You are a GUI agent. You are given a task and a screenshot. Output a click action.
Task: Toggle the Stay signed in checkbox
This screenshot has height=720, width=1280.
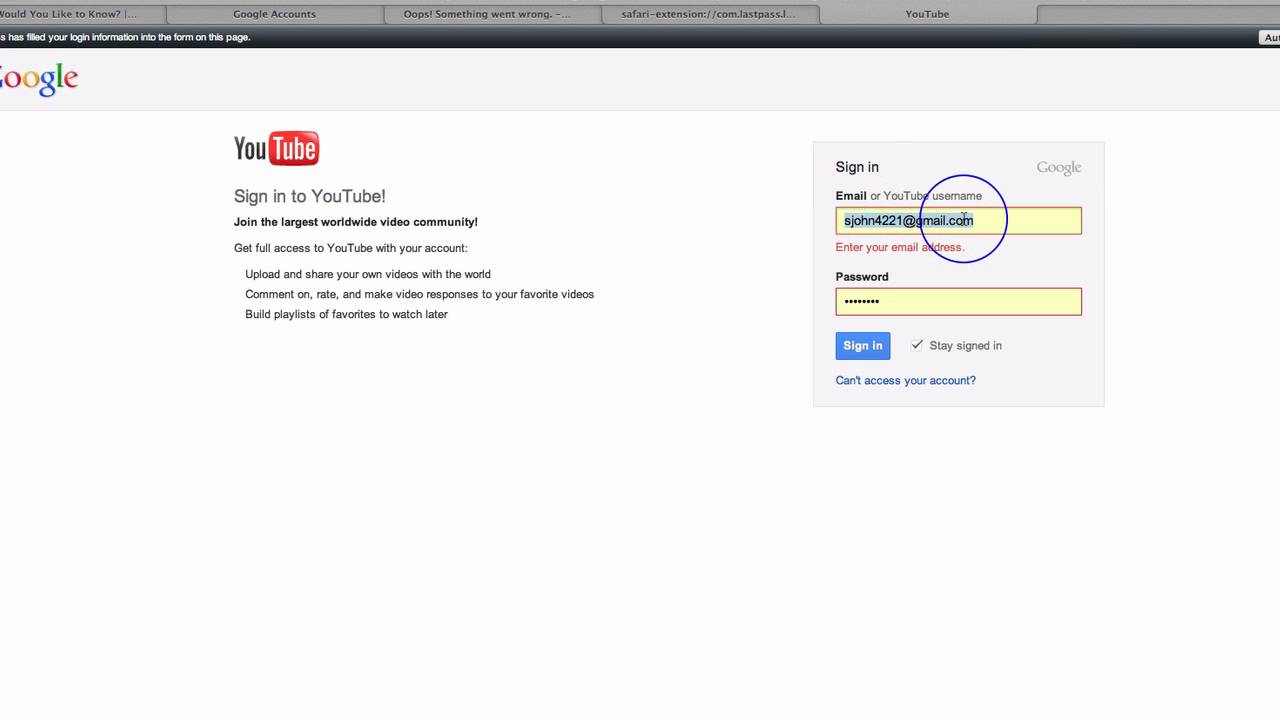point(917,345)
